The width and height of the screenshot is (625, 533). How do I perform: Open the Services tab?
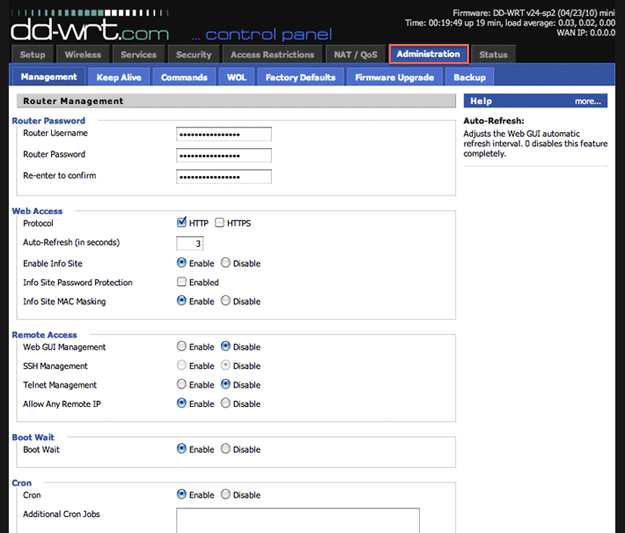[x=139, y=55]
